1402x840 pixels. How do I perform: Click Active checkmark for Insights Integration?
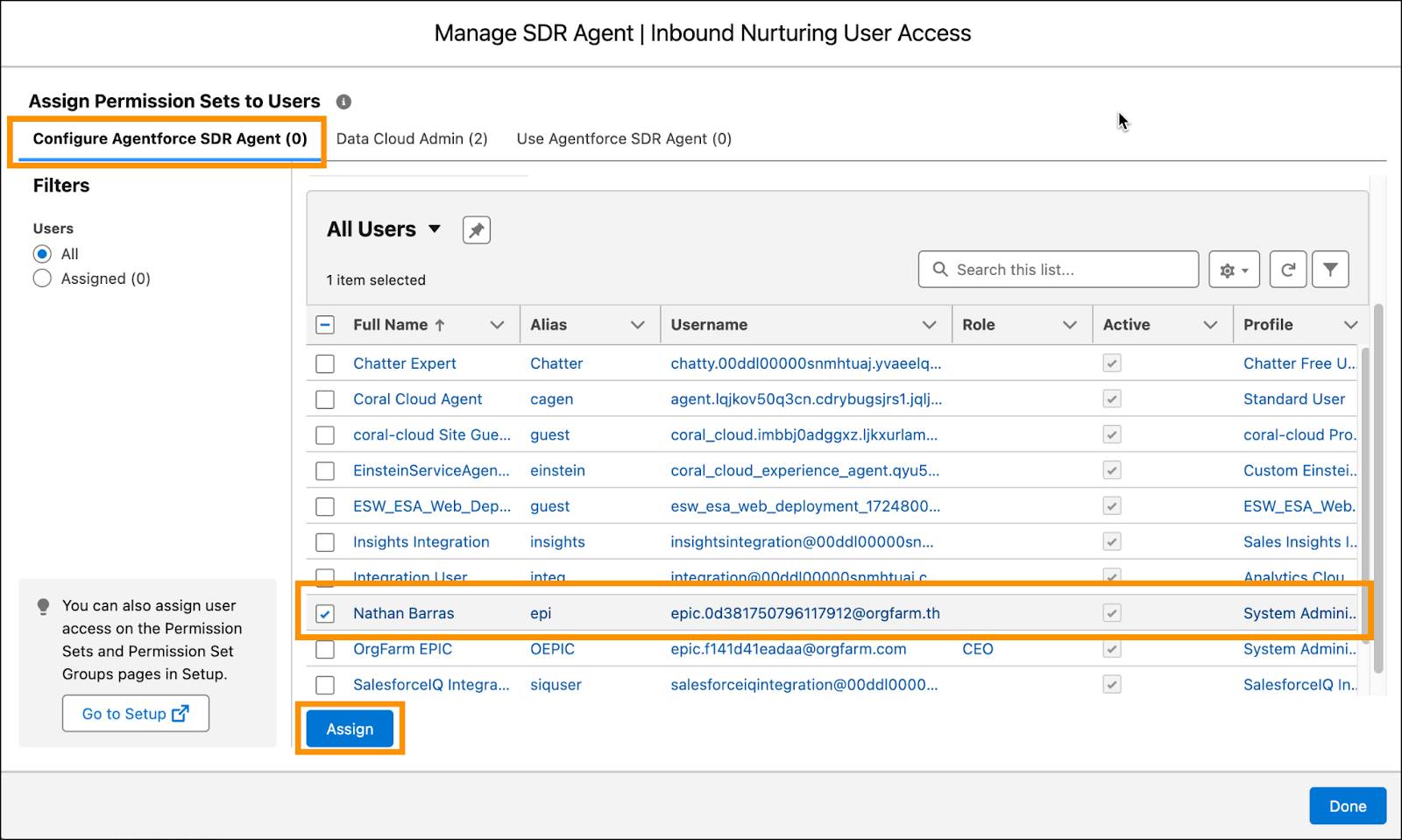coord(1112,542)
